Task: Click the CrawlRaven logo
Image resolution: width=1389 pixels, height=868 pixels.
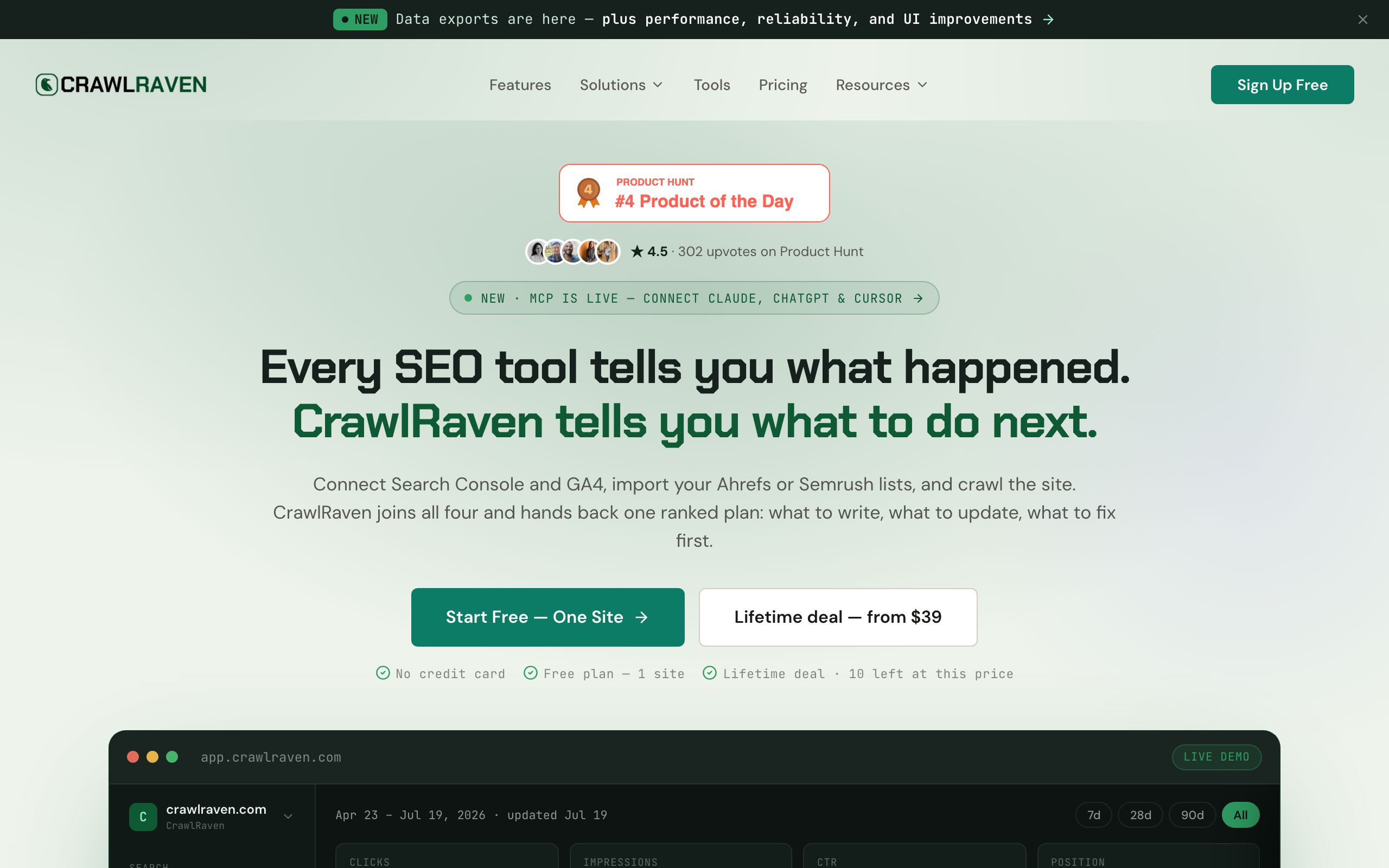Action: point(121,85)
